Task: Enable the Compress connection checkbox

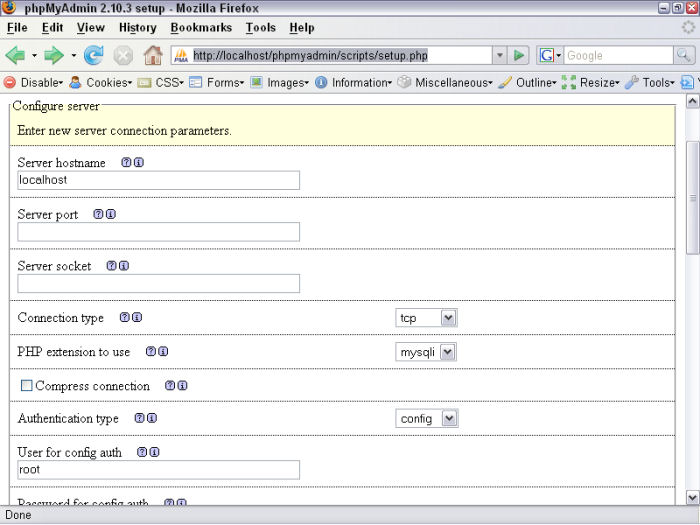Action: pyautogui.click(x=27, y=385)
